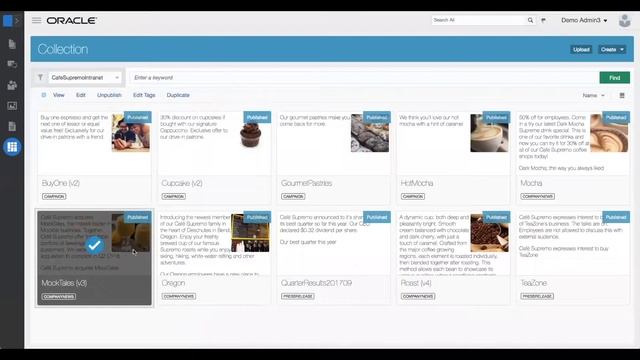Open the CafeSupremoIntranet collection dropdown
Screen dimensions: 640x360
(x=85, y=78)
